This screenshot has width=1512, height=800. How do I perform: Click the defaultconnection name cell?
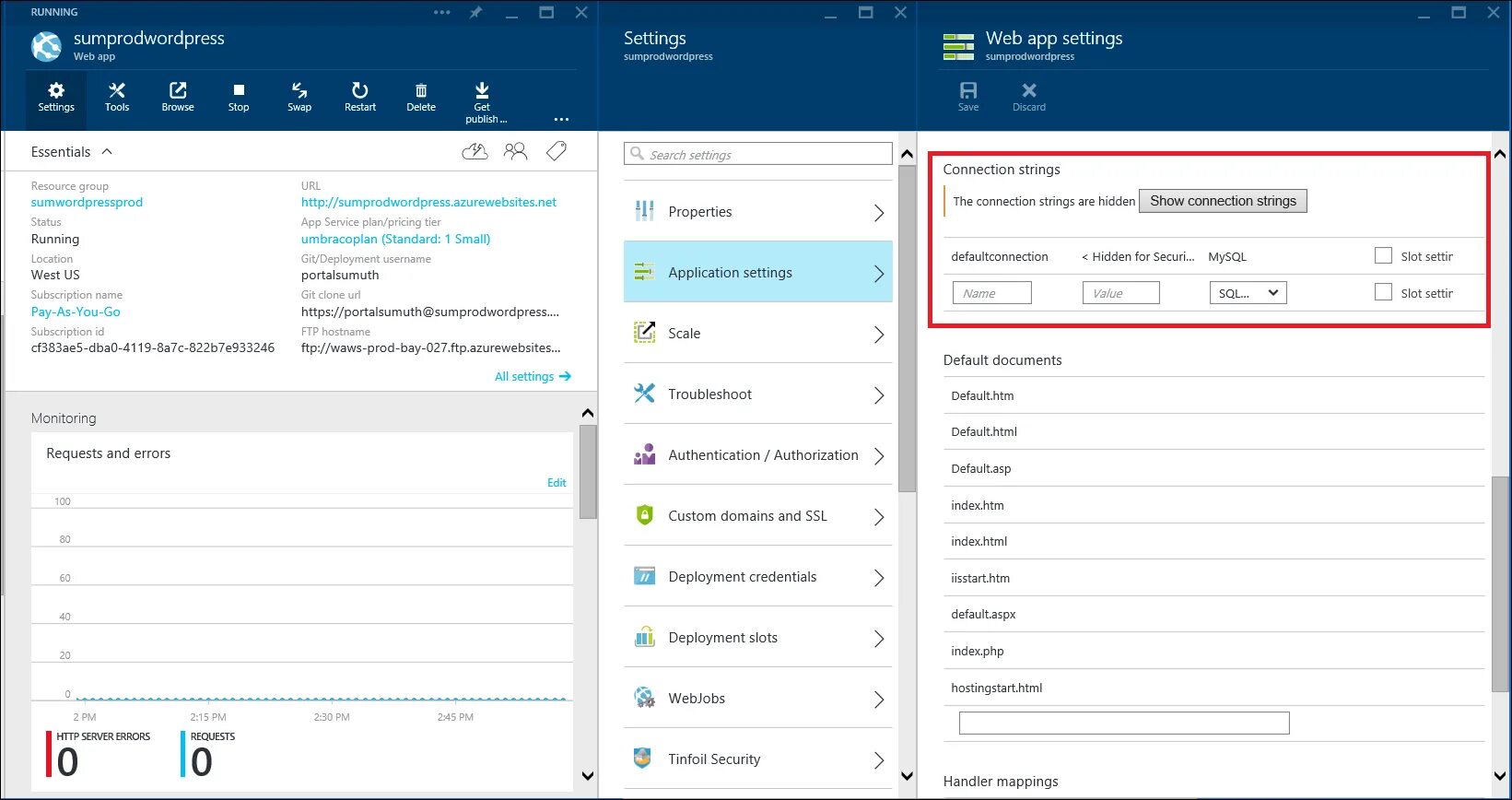(1000, 256)
